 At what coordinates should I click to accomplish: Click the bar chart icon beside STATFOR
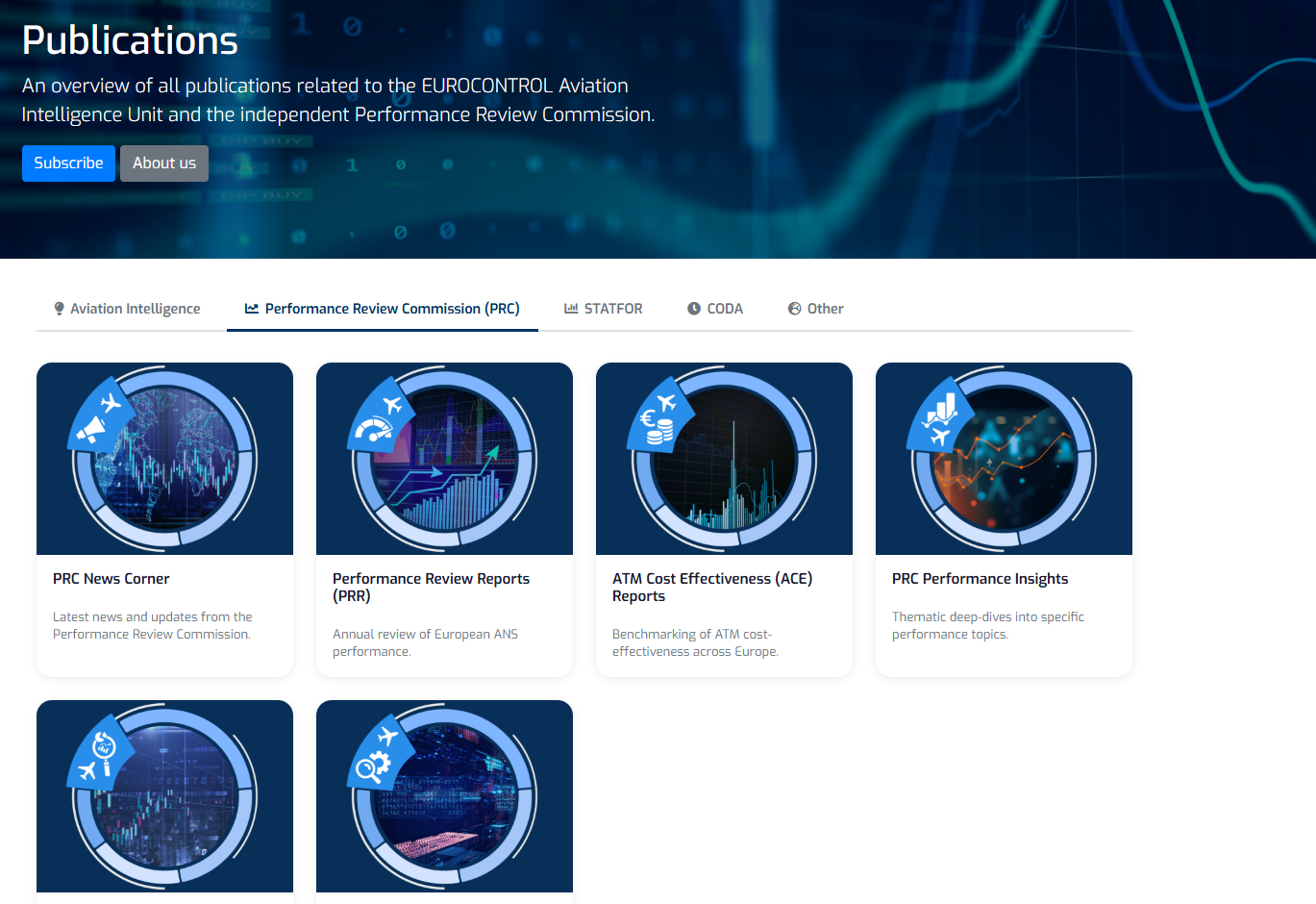click(x=571, y=309)
